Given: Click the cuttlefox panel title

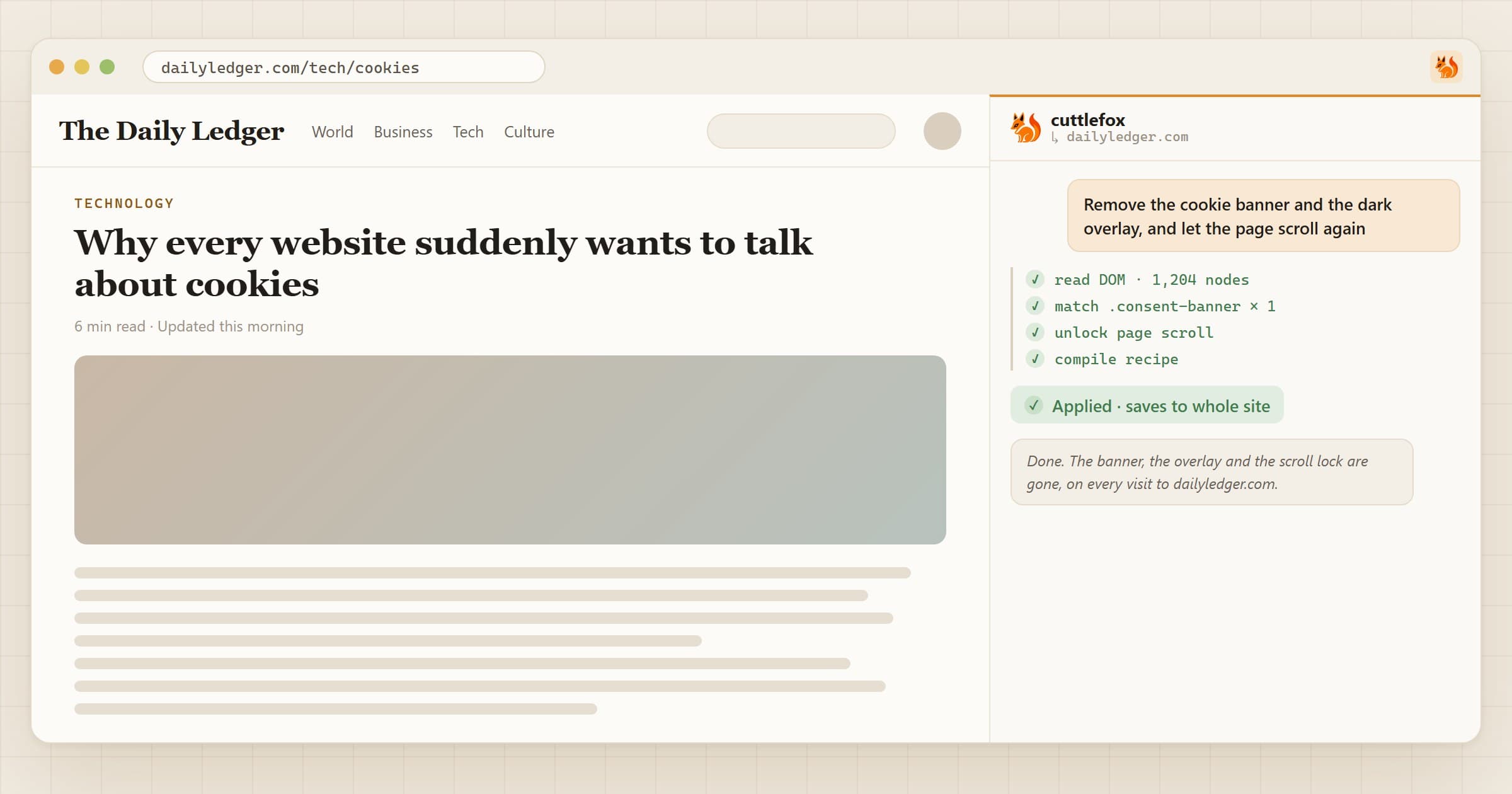Looking at the screenshot, I should 1087,120.
